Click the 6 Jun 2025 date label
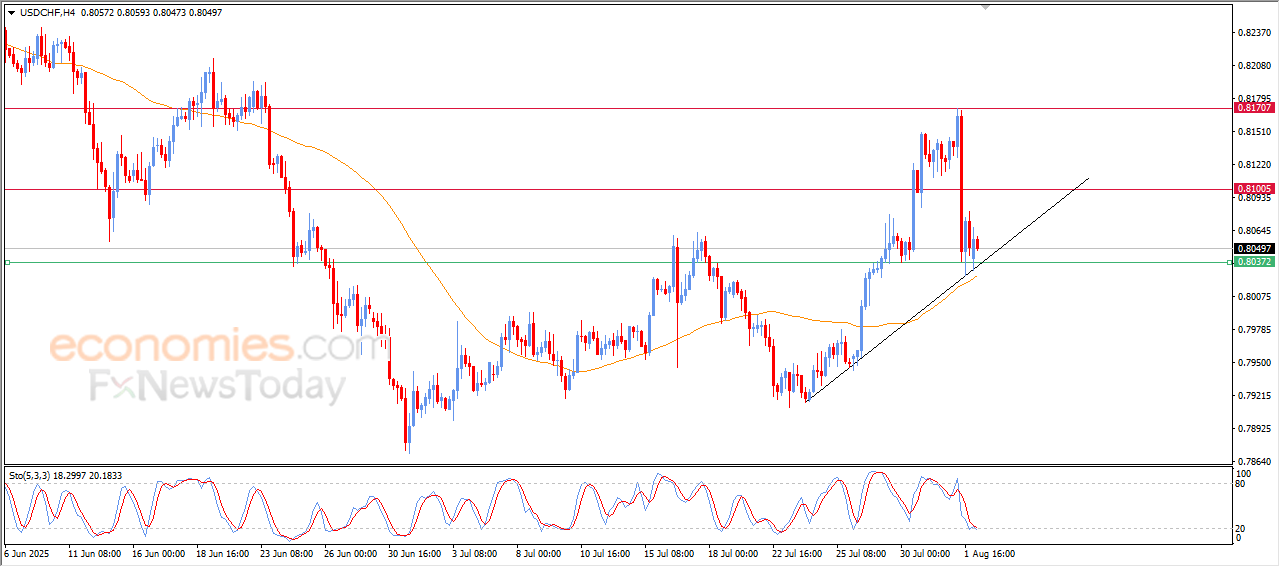1280x567 pixels. pos(26,552)
